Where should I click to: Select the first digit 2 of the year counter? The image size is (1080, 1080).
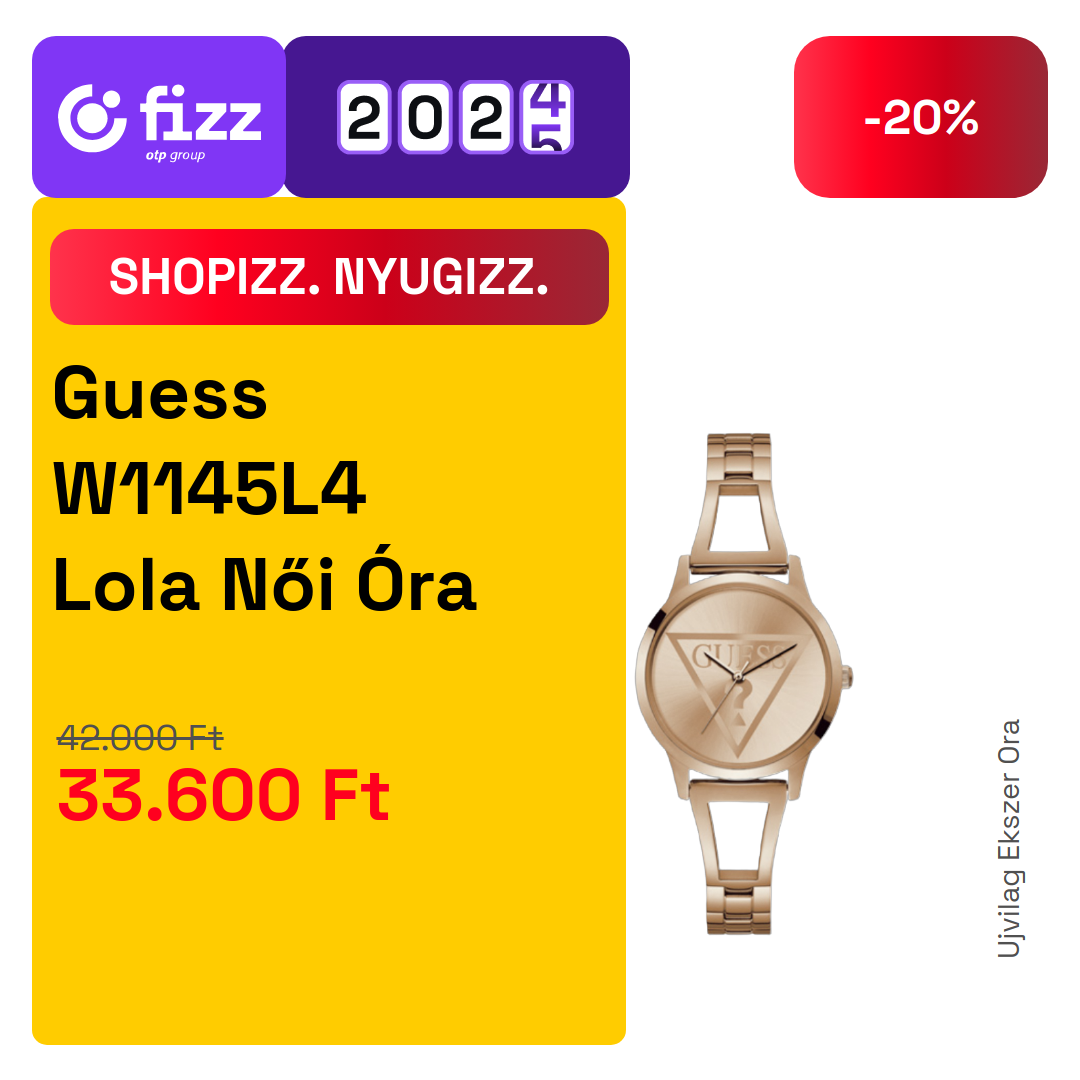364,117
